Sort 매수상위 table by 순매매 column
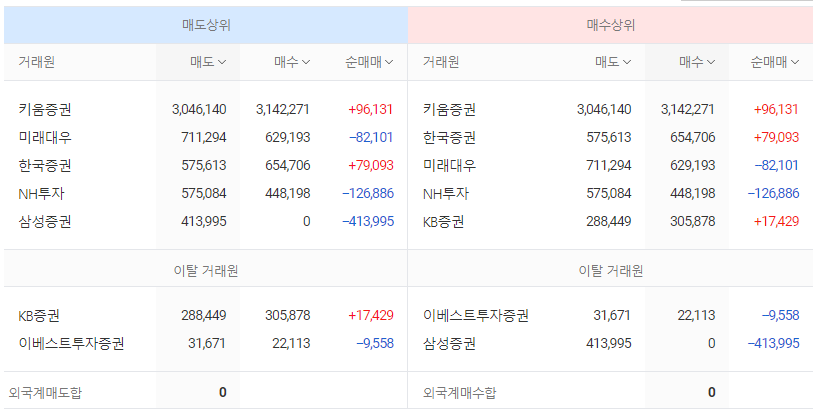The image size is (818, 413). (x=775, y=62)
